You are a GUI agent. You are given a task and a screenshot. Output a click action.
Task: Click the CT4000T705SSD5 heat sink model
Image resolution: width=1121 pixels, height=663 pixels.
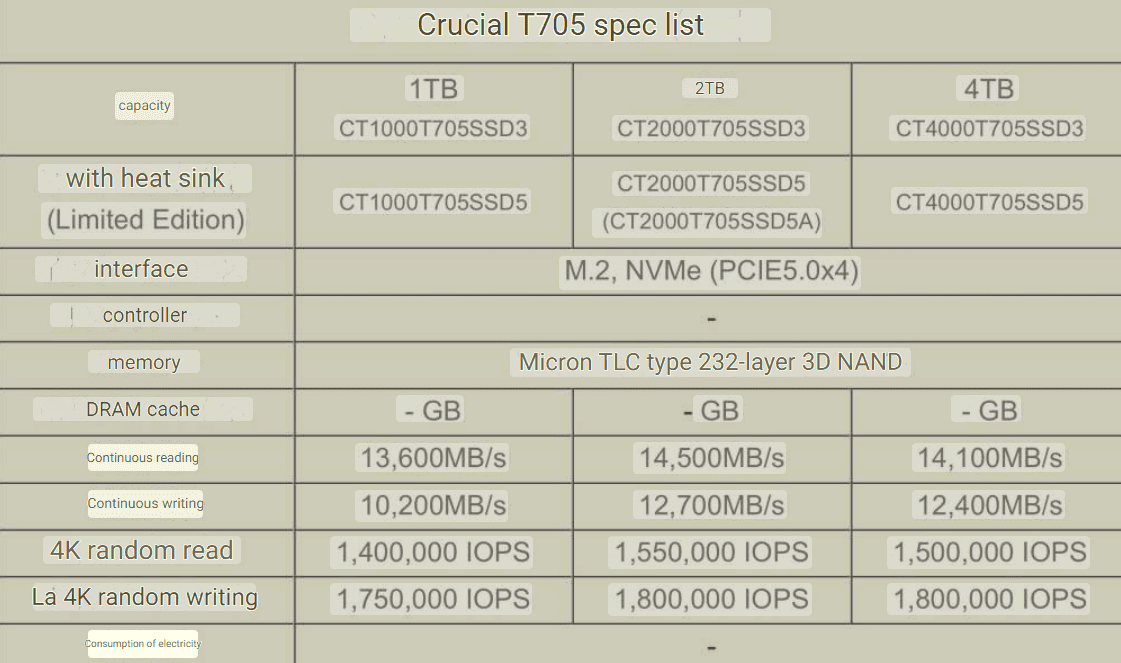coord(989,202)
